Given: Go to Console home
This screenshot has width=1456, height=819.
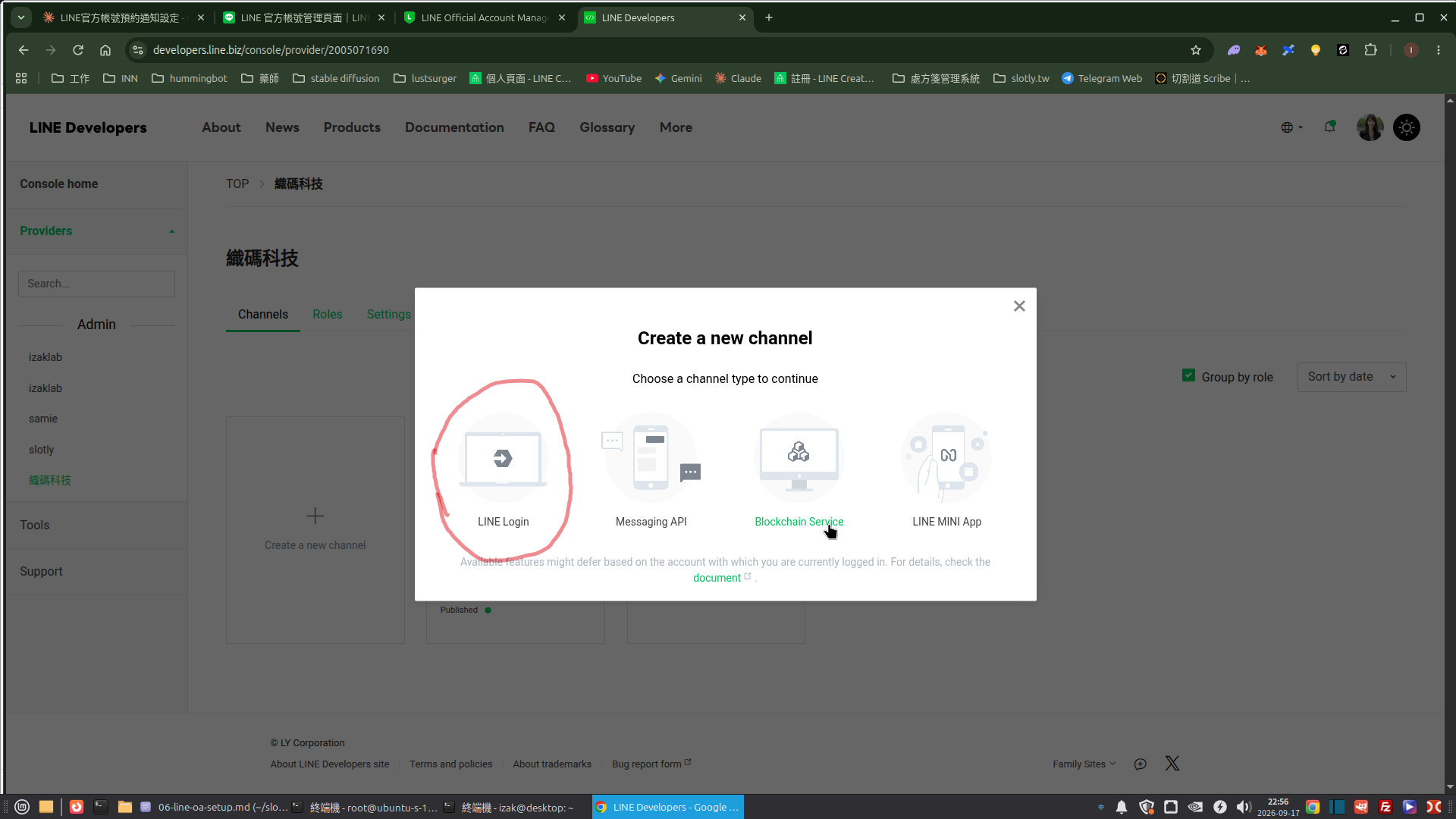Looking at the screenshot, I should 58,184.
